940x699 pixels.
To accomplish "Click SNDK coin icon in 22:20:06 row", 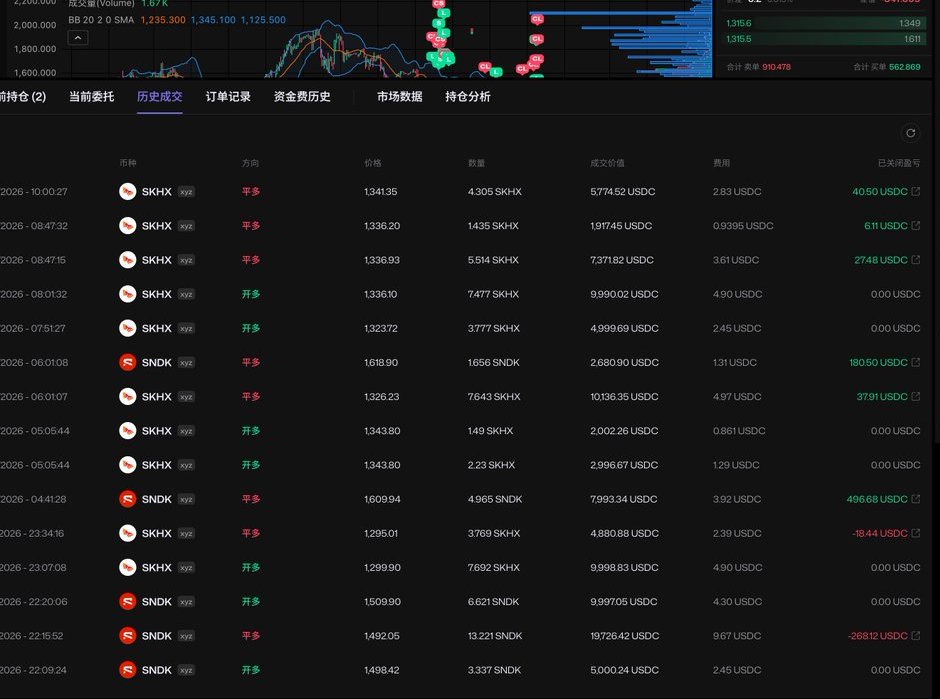I will (127, 601).
